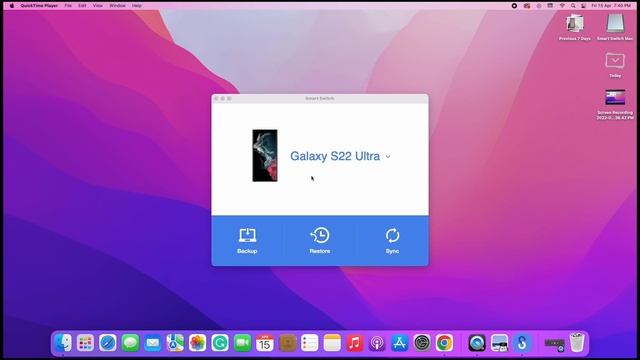Switch to QuickTime Player in the dock
The image size is (640, 360).
[x=477, y=343]
